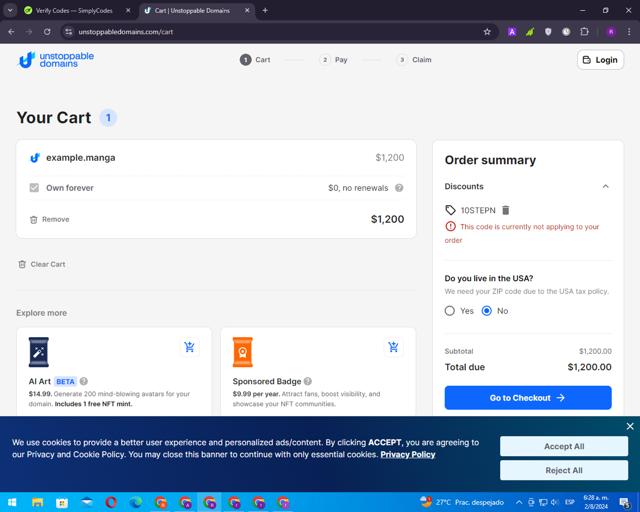Click the Login button

click(600, 60)
